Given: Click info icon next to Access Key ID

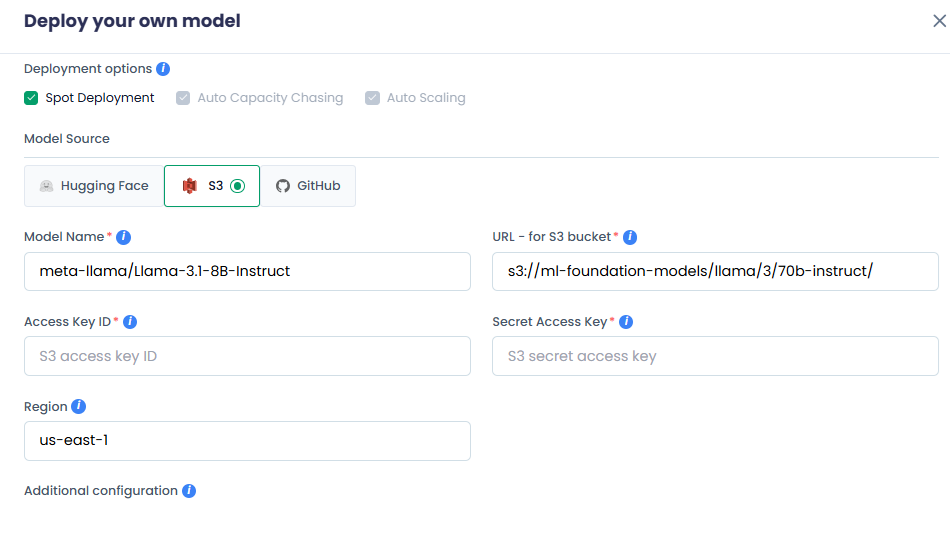Looking at the screenshot, I should (x=130, y=322).
